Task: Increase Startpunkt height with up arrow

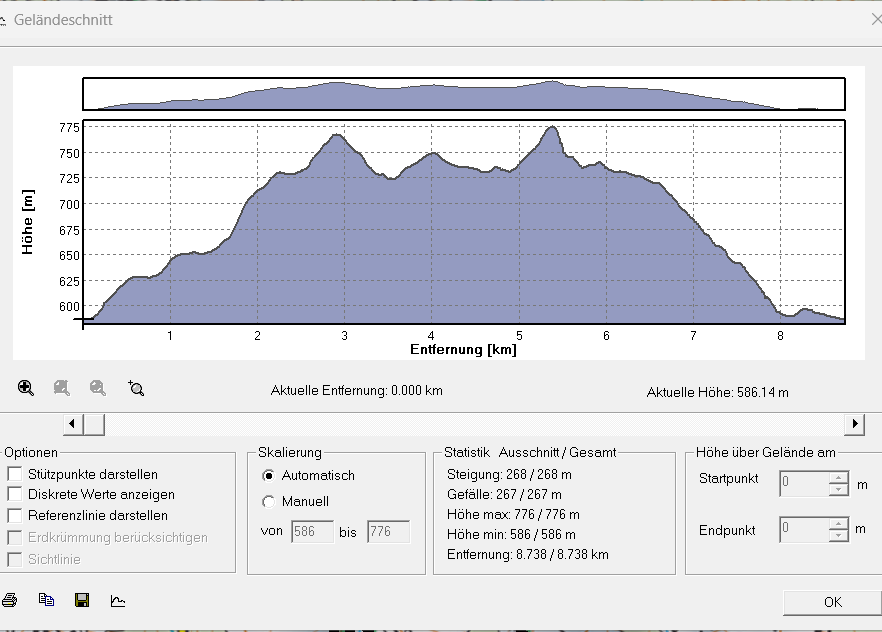Action: pos(839,478)
